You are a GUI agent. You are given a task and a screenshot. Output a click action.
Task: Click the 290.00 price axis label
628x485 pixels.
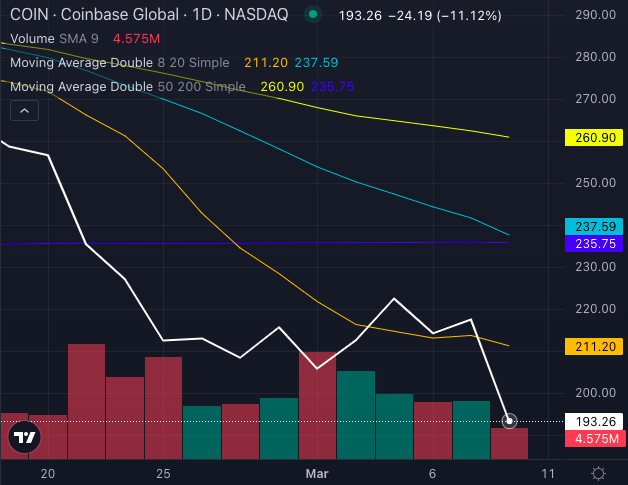pyautogui.click(x=594, y=16)
